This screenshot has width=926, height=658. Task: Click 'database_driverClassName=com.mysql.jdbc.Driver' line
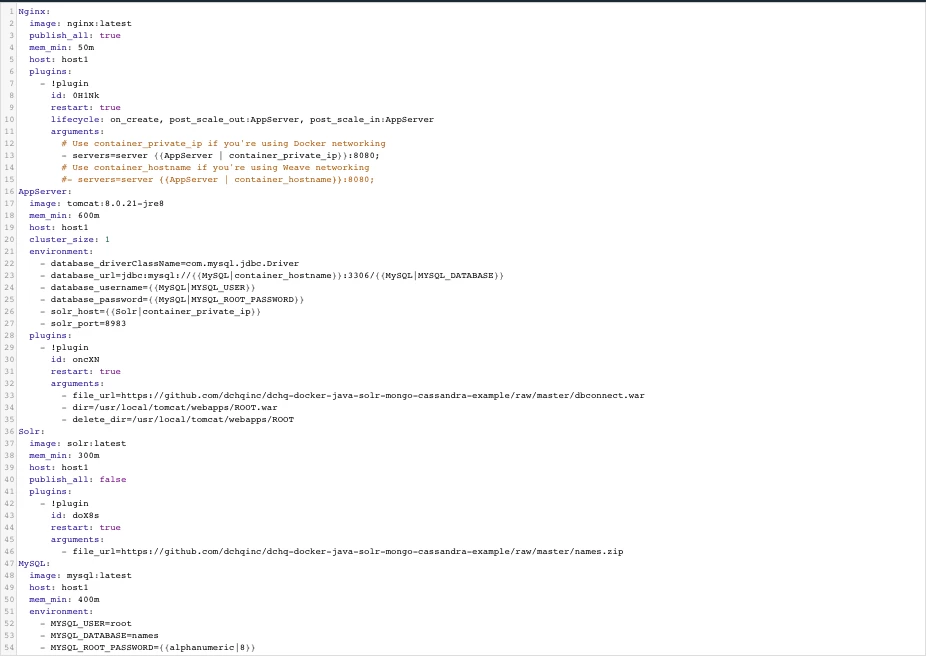169,263
